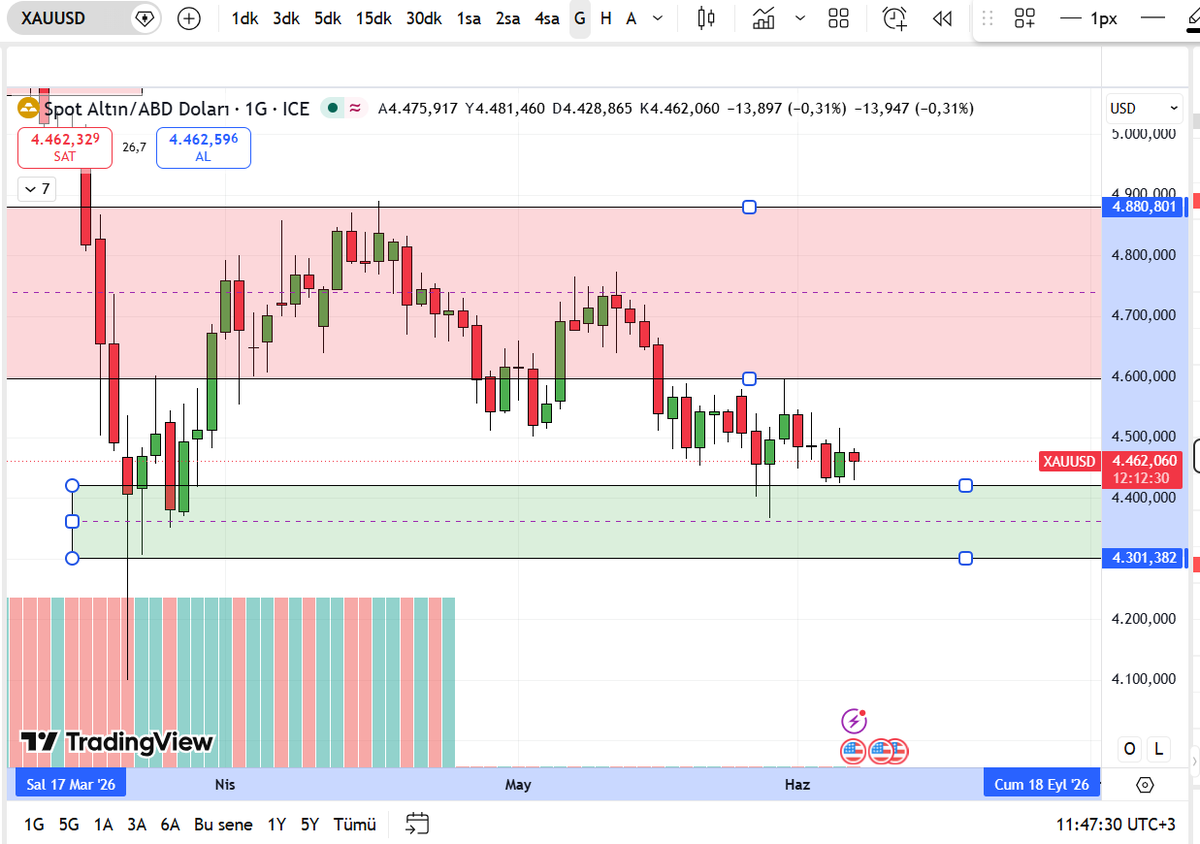Viewport: 1200px width, 844px height.
Task: Set date range to Bu sene
Action: coord(225,825)
